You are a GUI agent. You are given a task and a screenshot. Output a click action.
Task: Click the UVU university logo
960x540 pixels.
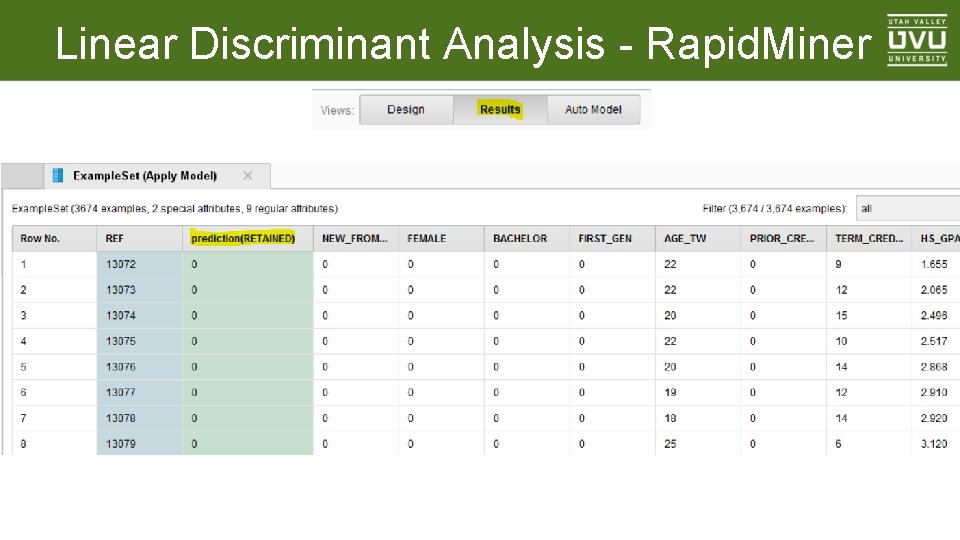pos(917,40)
